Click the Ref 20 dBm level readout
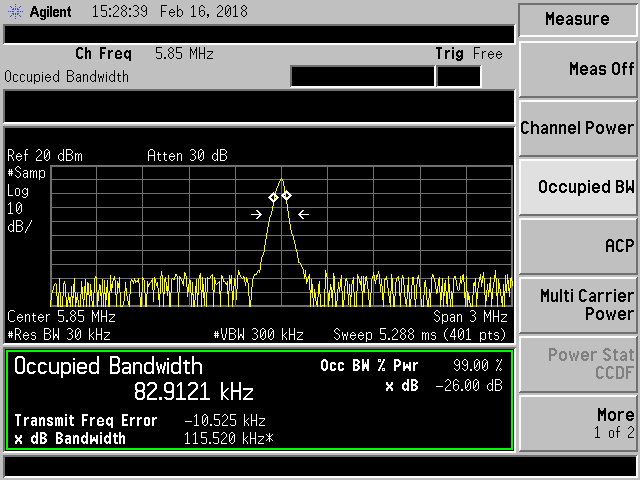Screen dimensions: 640x480 (x=45, y=156)
